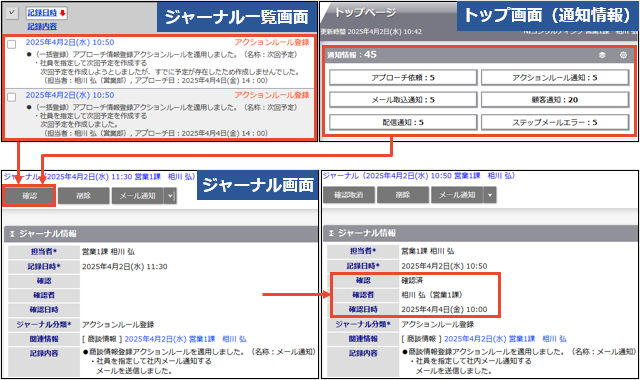Open 顧客通知 : 20 notification

[555, 100]
